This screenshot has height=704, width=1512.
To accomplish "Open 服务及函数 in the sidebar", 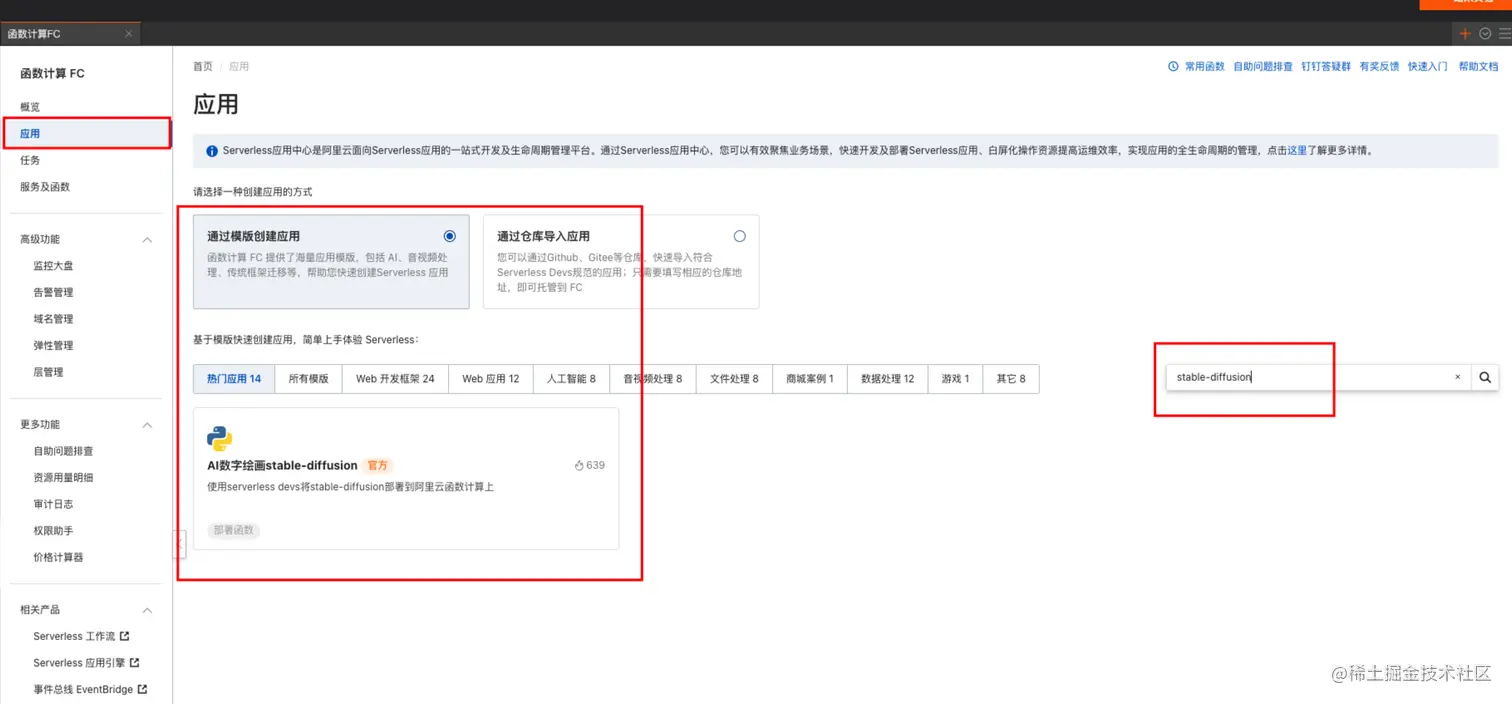I will 45,187.
